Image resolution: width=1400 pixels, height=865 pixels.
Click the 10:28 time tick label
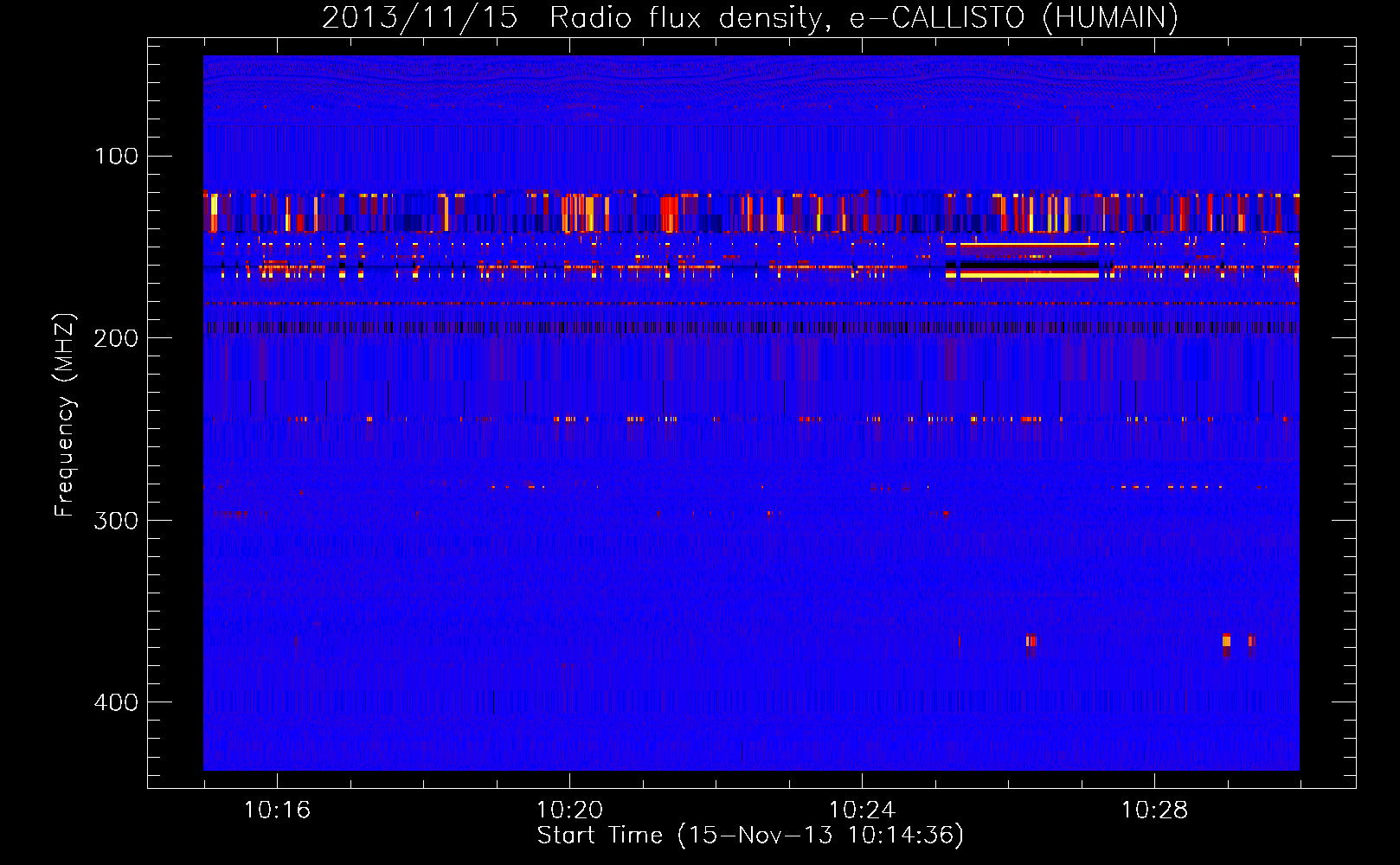[x=1154, y=811]
